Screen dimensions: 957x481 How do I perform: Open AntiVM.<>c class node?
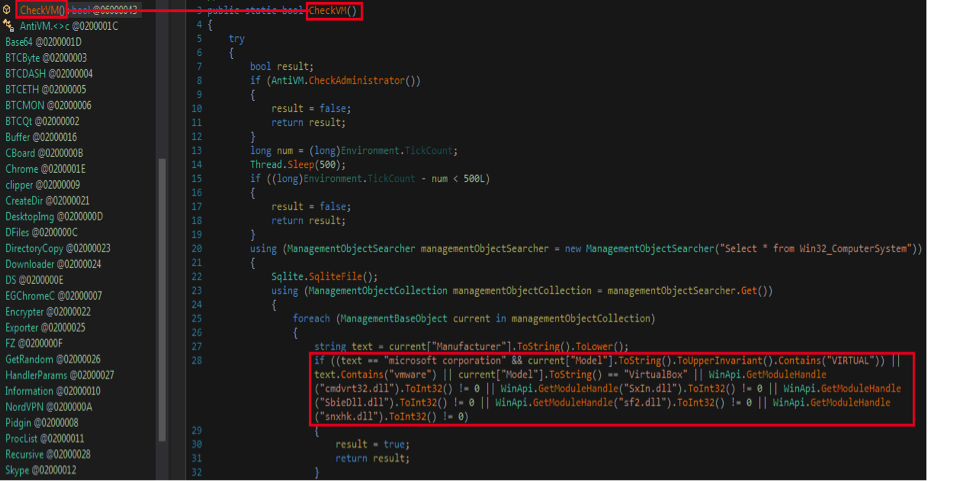[x=68, y=26]
